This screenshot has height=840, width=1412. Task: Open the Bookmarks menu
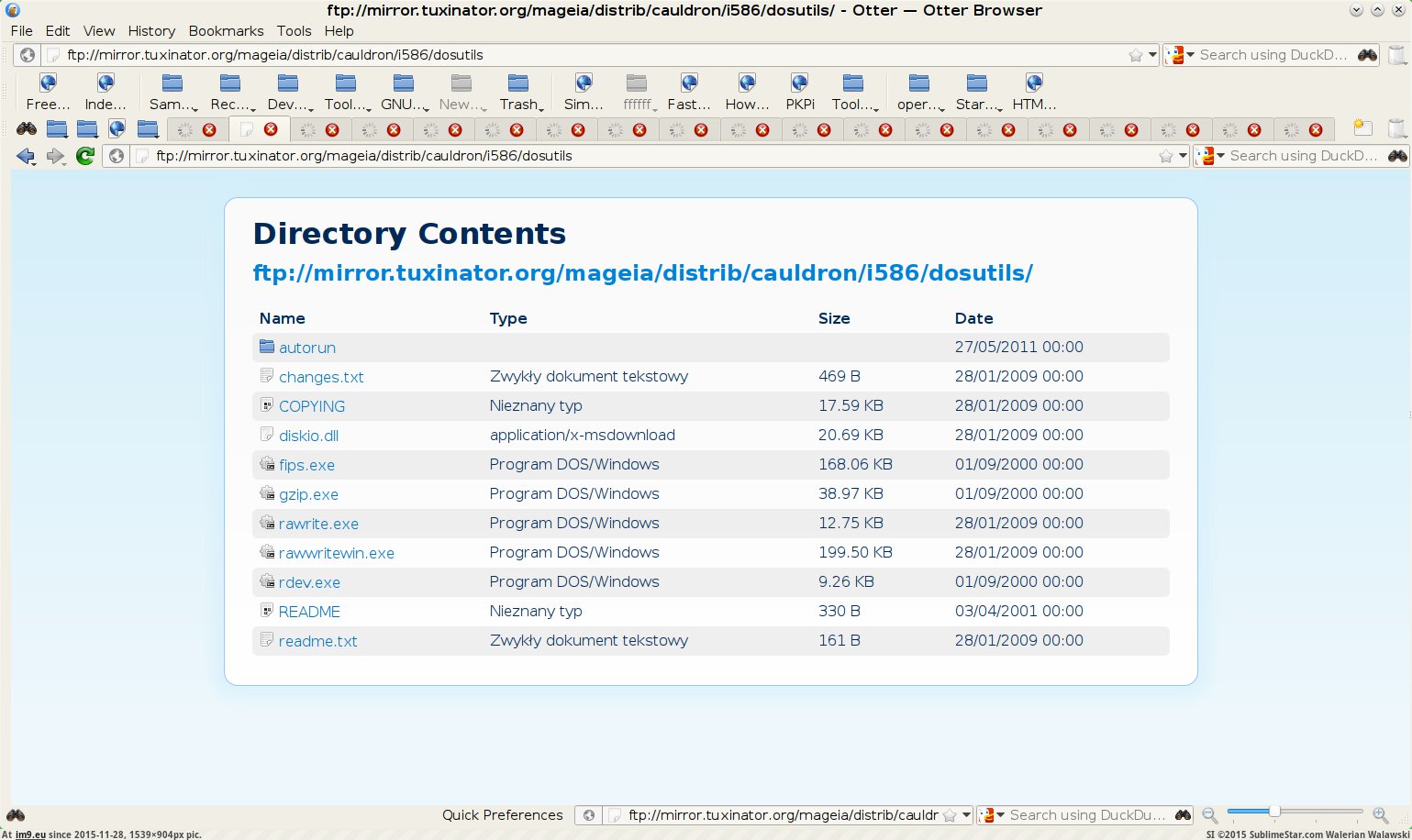(226, 30)
